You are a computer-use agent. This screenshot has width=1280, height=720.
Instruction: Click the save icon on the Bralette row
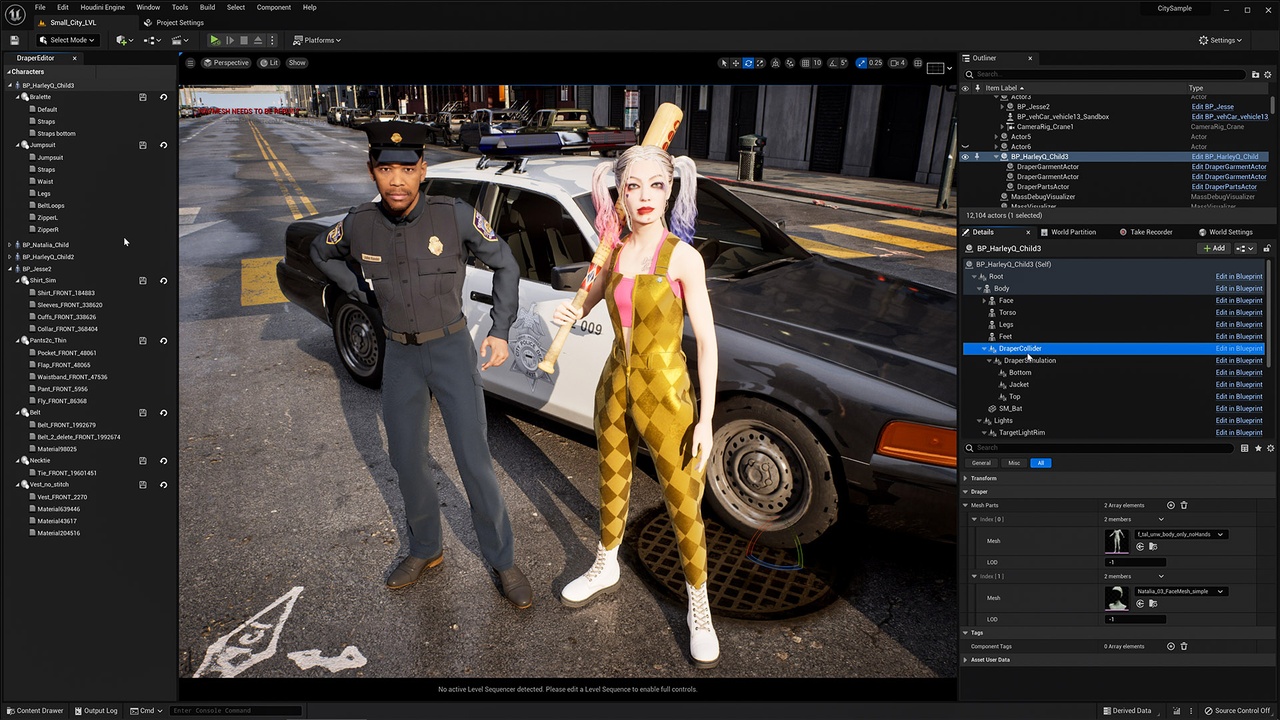(x=143, y=97)
